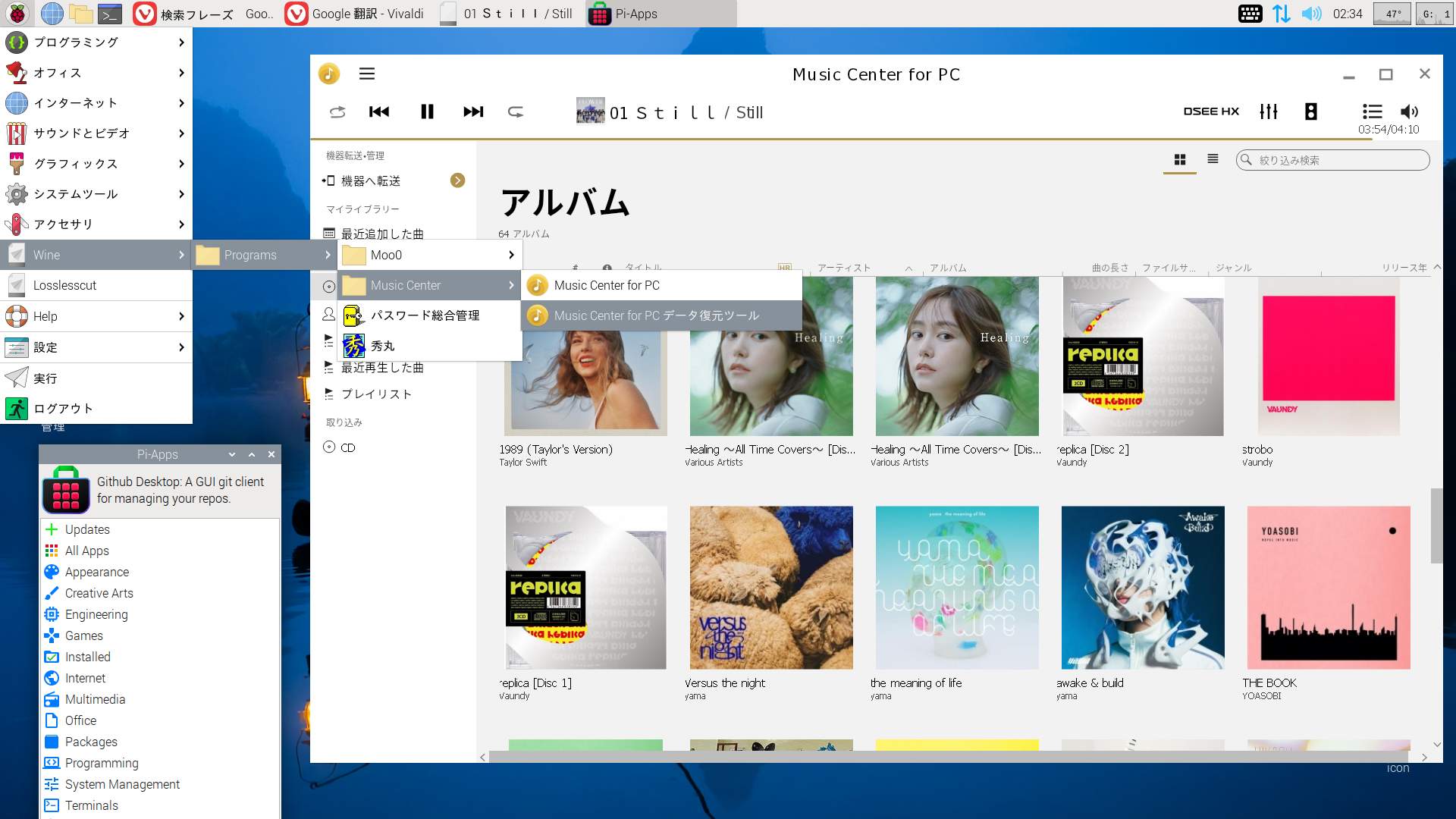Toggle shuffle playback icon

point(337,111)
